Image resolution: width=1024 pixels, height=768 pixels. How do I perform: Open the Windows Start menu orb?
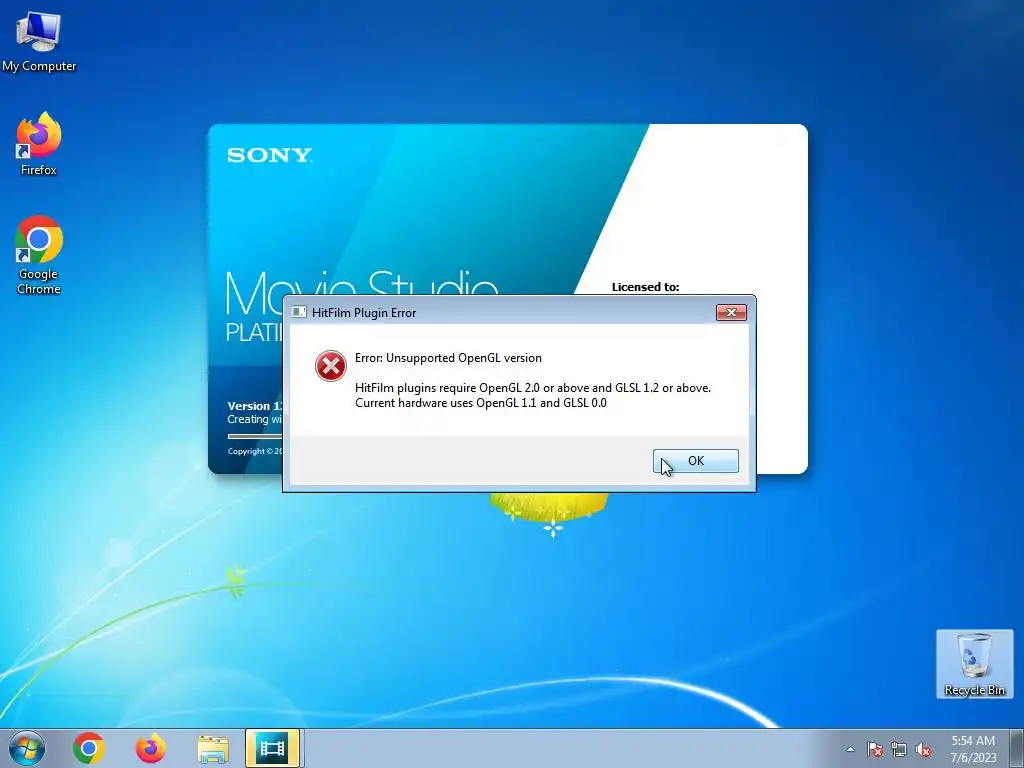[x=27, y=748]
